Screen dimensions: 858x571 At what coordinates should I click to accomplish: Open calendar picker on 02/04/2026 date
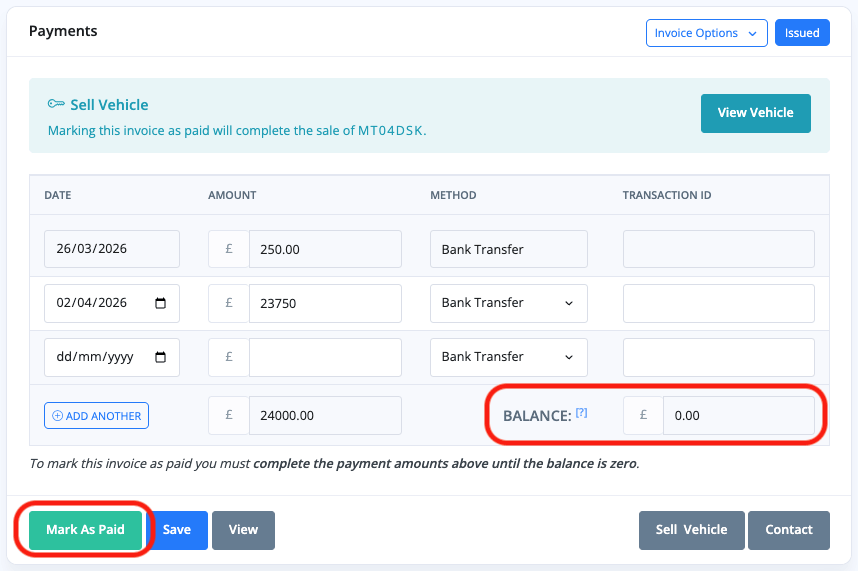point(161,303)
